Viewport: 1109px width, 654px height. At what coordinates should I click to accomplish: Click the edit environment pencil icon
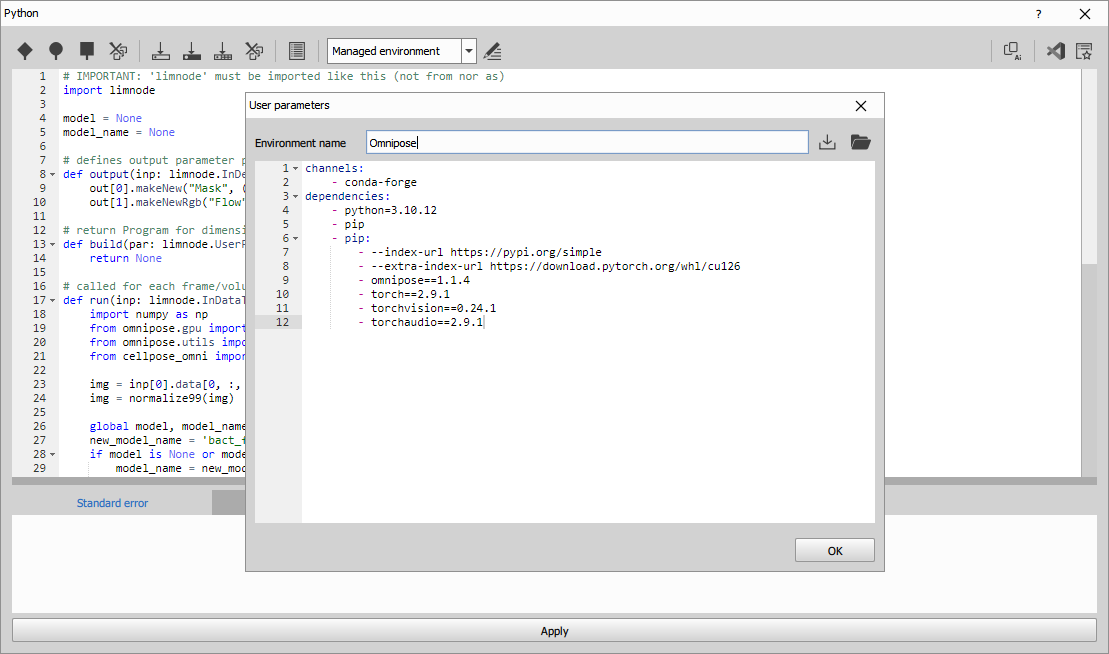coord(492,51)
